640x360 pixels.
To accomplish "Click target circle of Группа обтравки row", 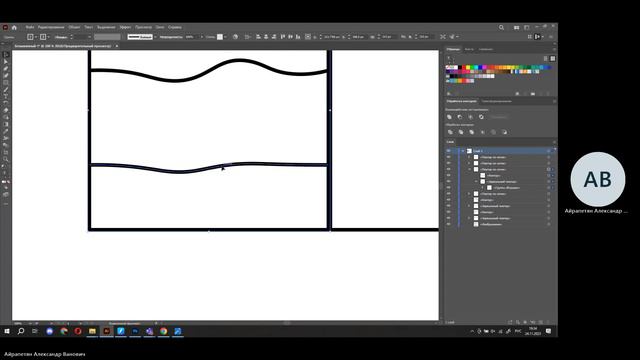I will (x=548, y=188).
